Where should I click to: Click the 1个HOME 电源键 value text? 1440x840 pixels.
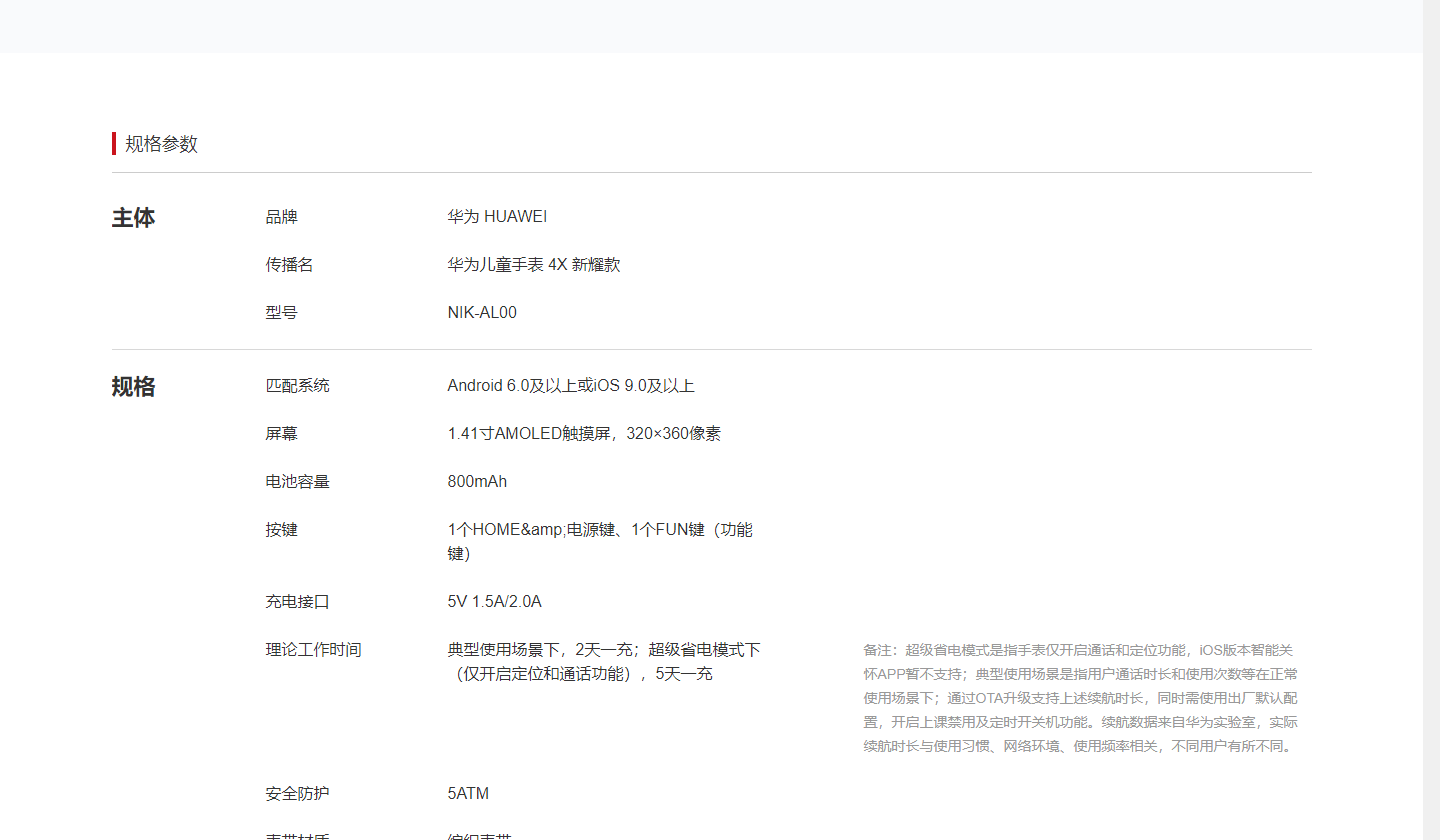(600, 542)
